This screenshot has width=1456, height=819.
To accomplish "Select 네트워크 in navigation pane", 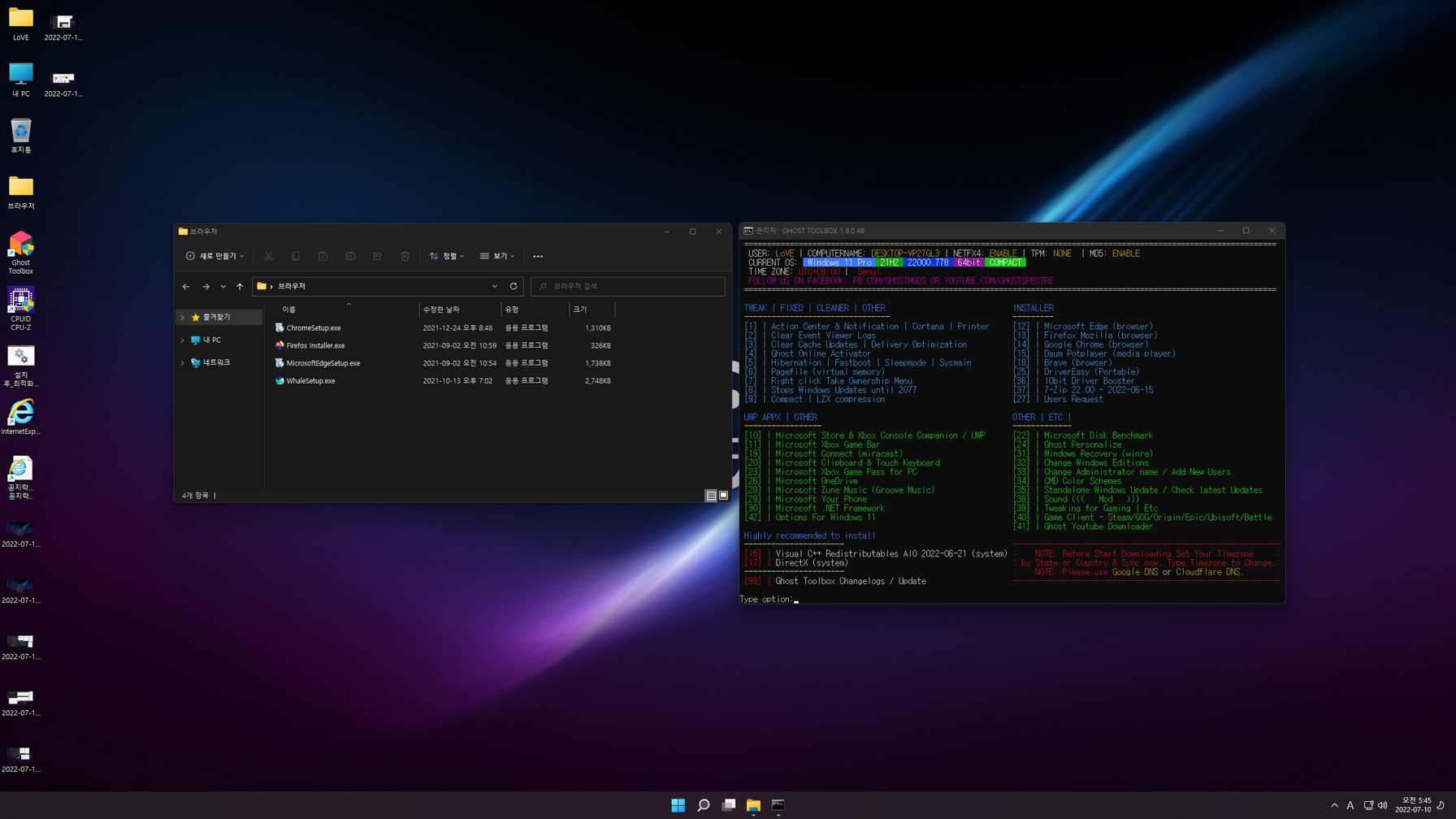I will click(x=217, y=363).
